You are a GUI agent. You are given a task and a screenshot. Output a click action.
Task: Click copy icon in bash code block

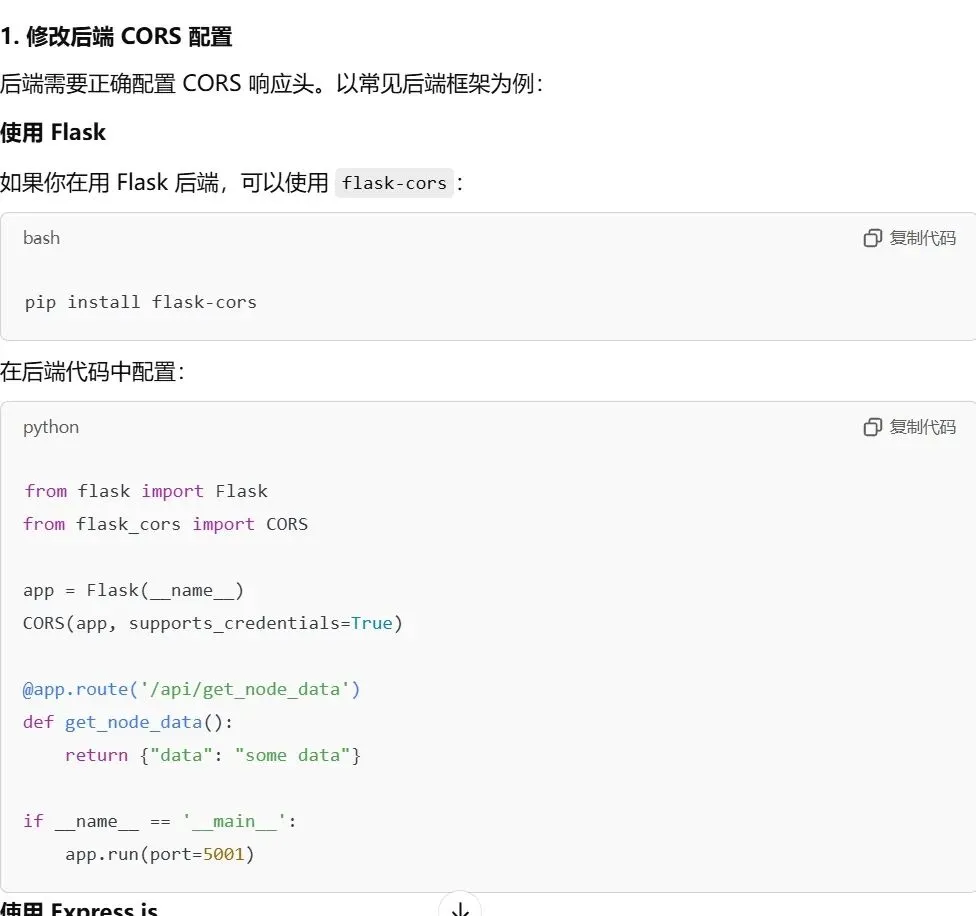pos(873,238)
